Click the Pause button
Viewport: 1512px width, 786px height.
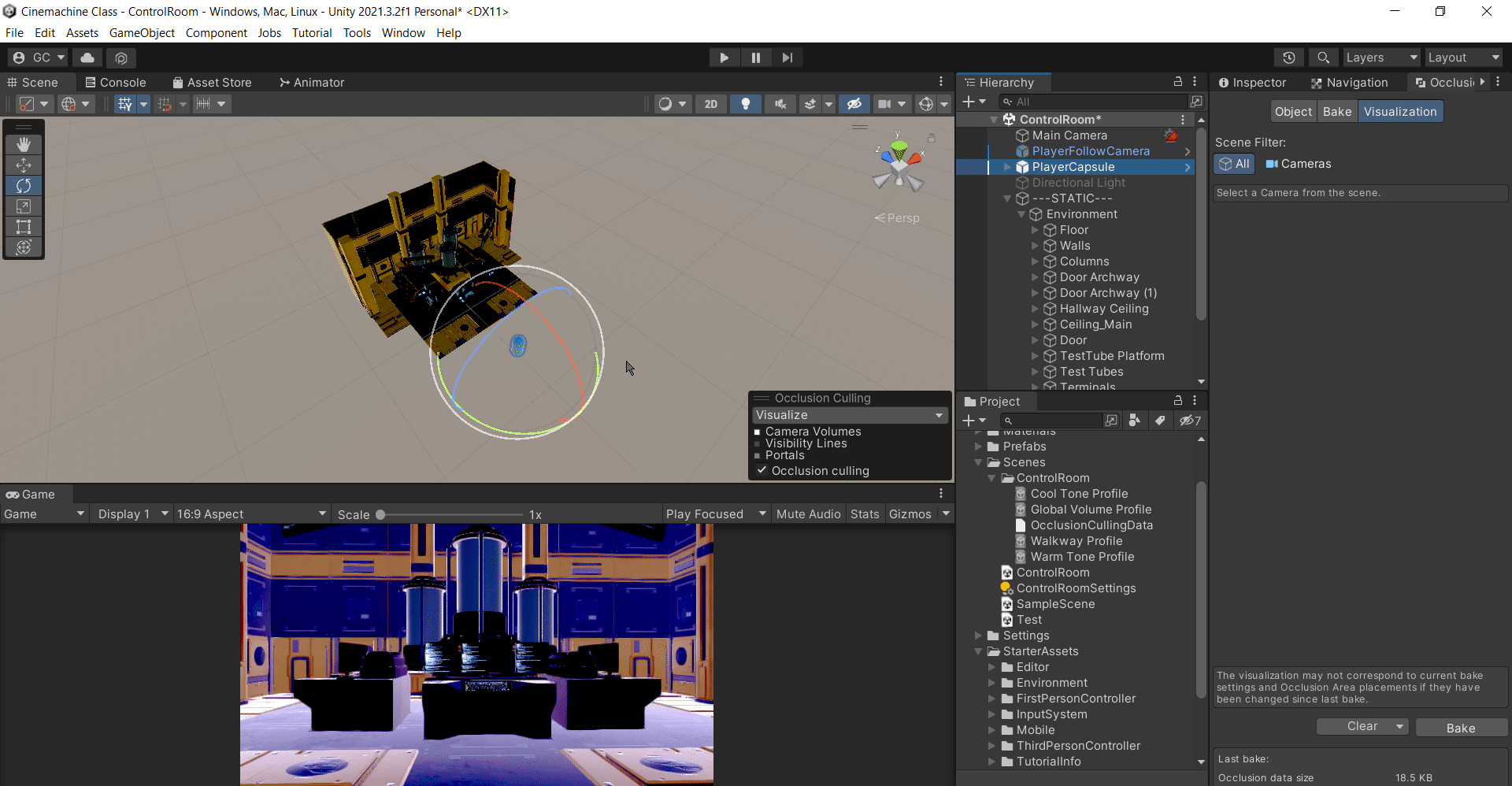755,57
